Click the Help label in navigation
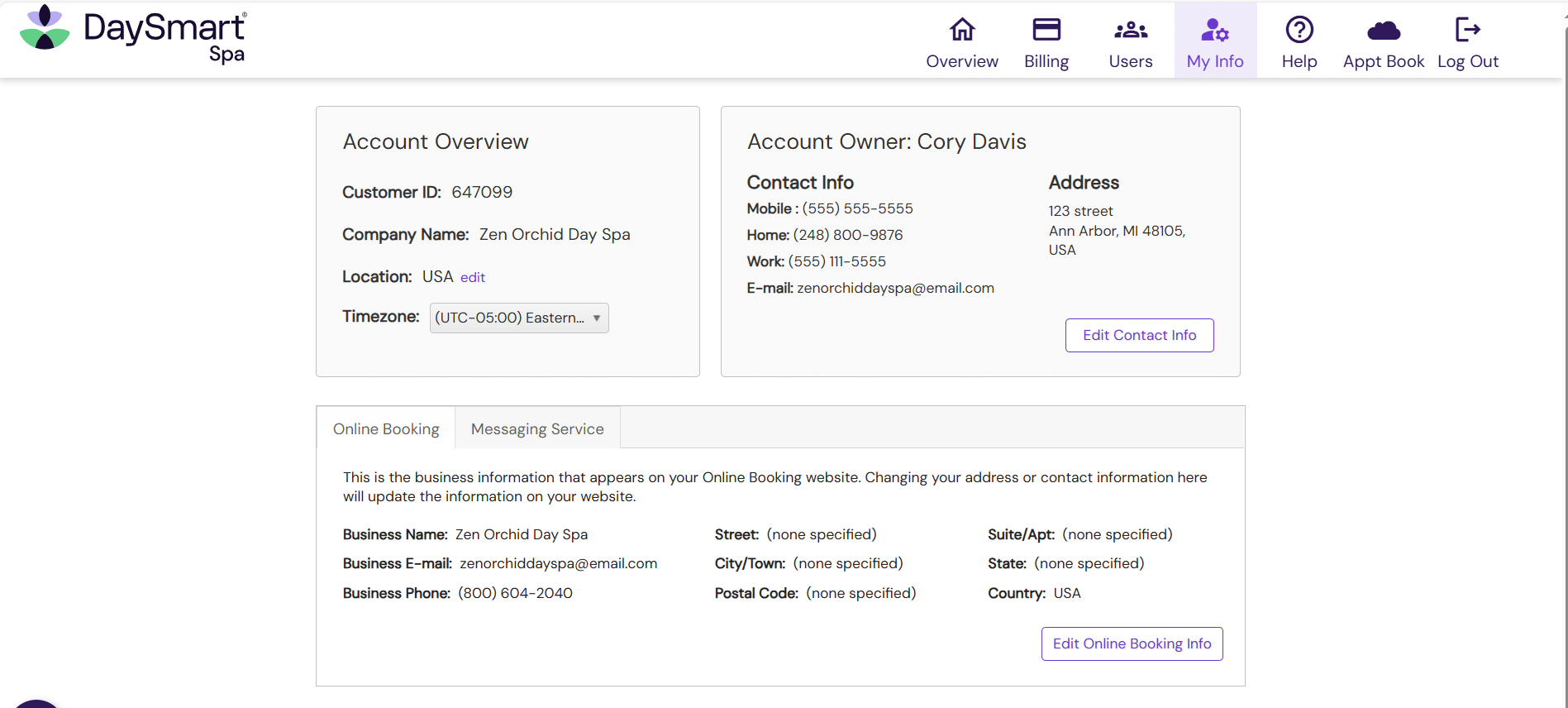The width and height of the screenshot is (1568, 708). (1299, 61)
